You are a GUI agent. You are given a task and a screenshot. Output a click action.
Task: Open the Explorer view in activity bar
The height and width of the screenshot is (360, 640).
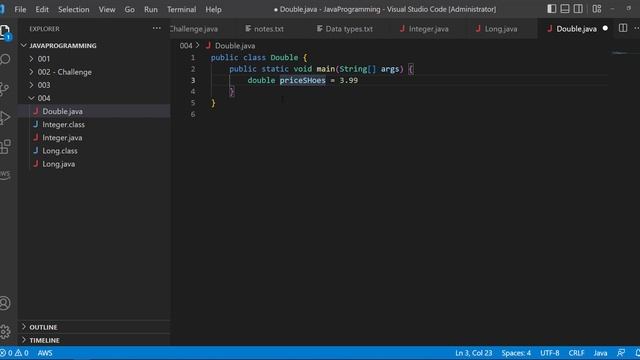5,32
